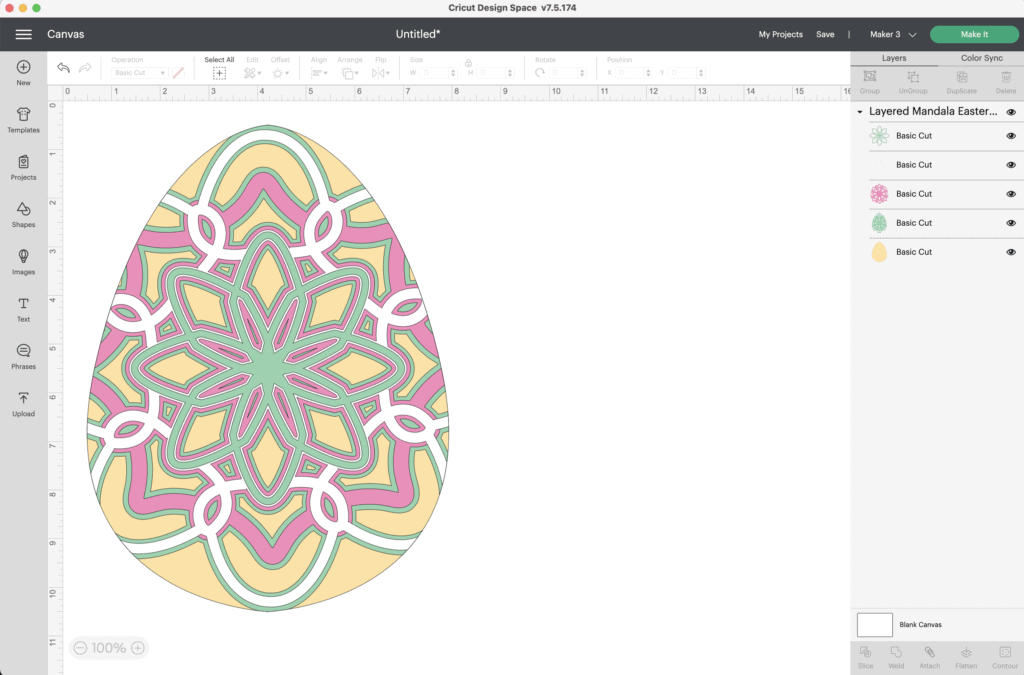Click the Size height H field
The width and height of the screenshot is (1024, 675).
tap(494, 73)
